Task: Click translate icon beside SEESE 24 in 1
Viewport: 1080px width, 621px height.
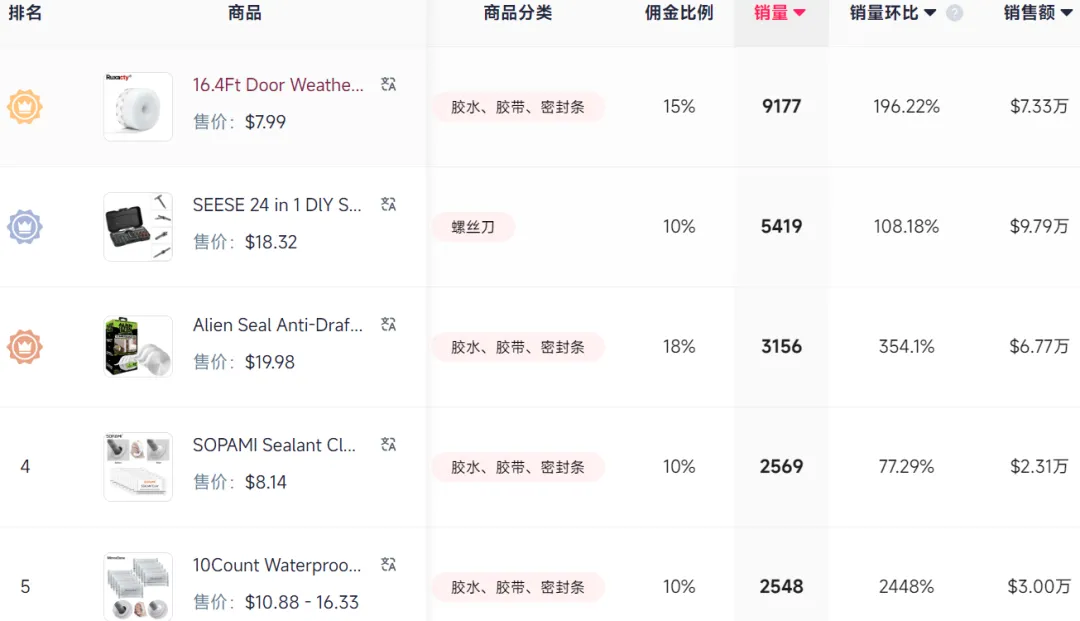Action: tap(389, 205)
